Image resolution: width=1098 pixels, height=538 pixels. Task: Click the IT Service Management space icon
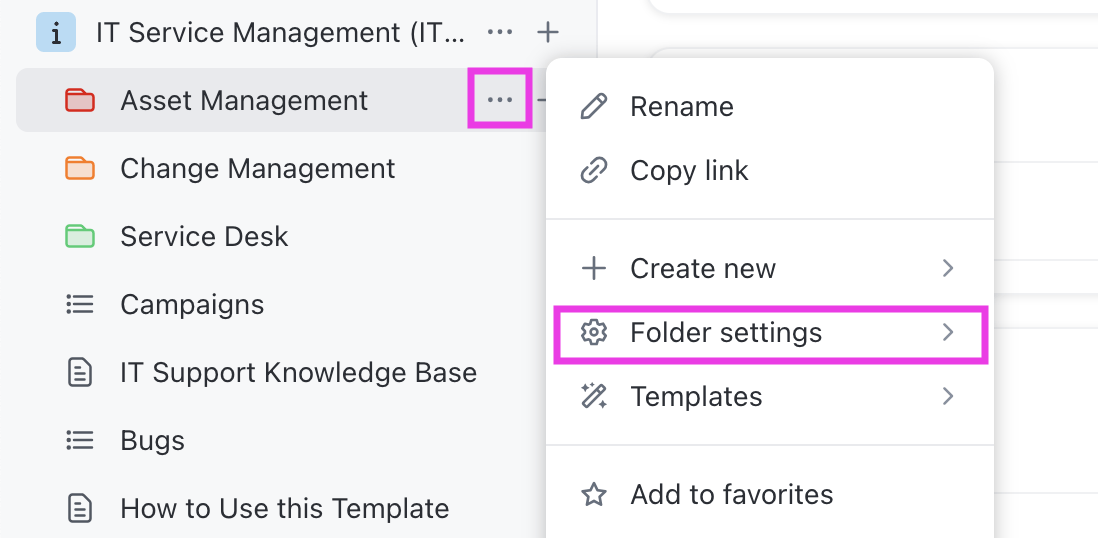point(56,33)
